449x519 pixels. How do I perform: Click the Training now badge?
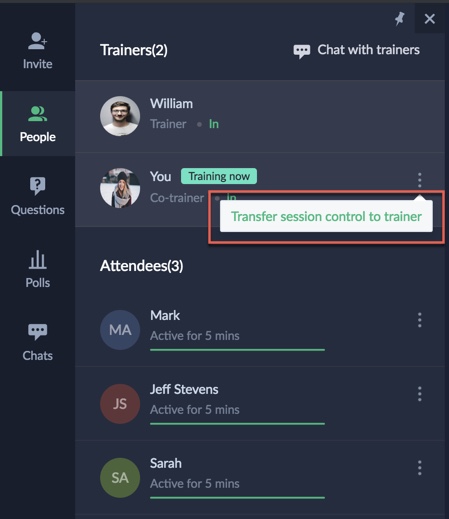pyautogui.click(x=219, y=176)
